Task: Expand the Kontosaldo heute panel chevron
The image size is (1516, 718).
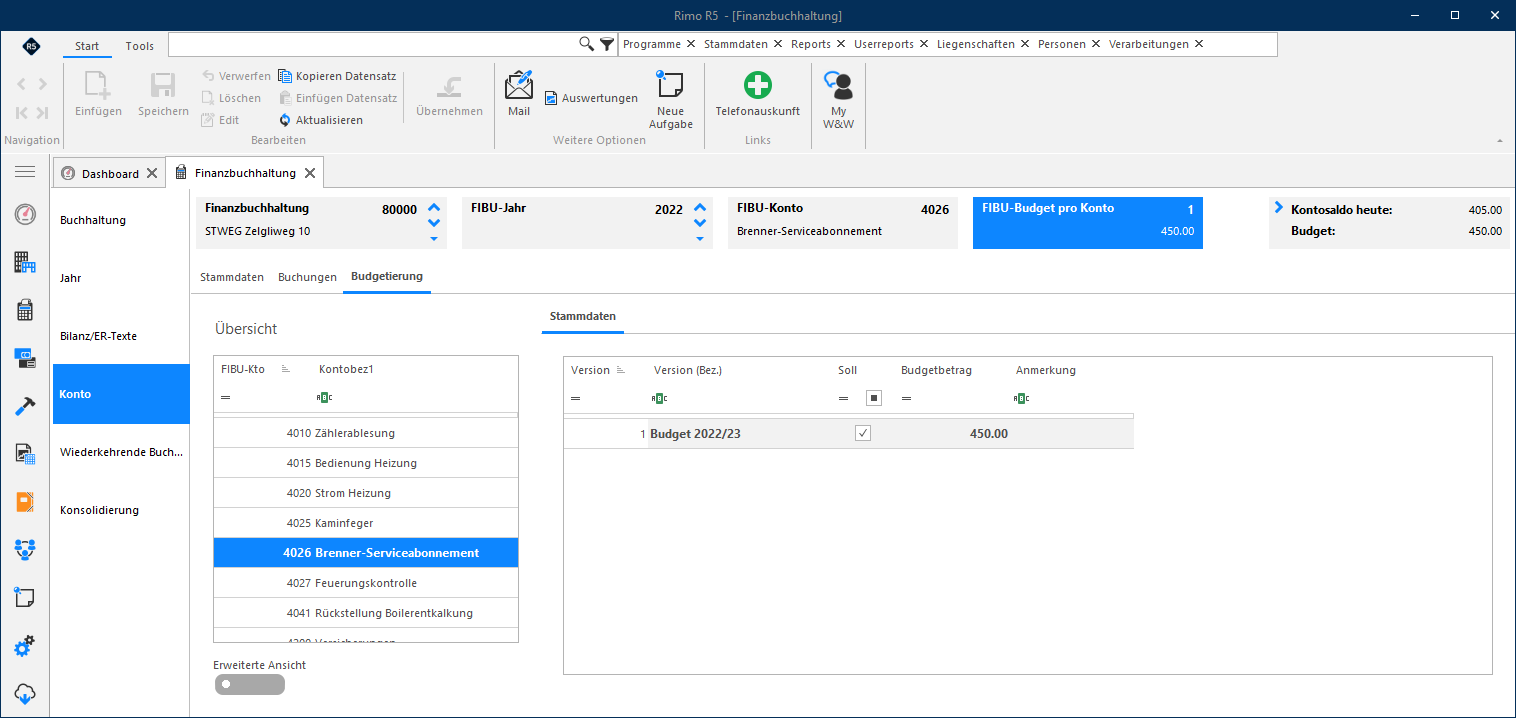Action: point(1279,207)
